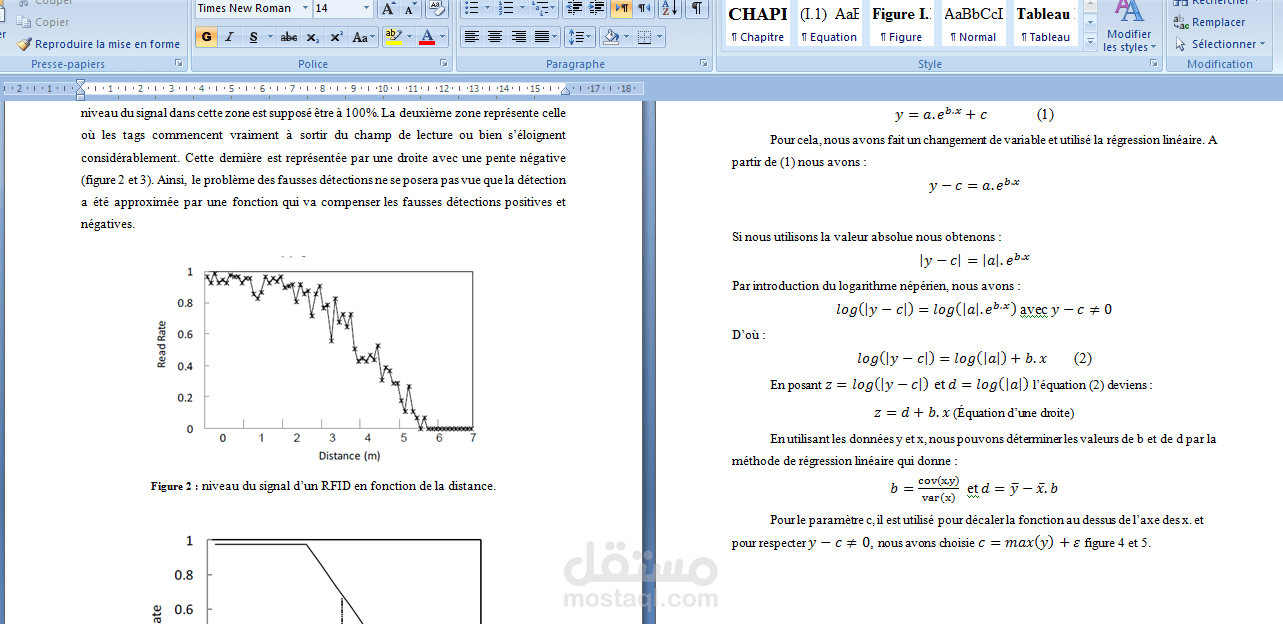Open Police dialog launcher
The width and height of the screenshot is (1283, 624).
(x=443, y=63)
